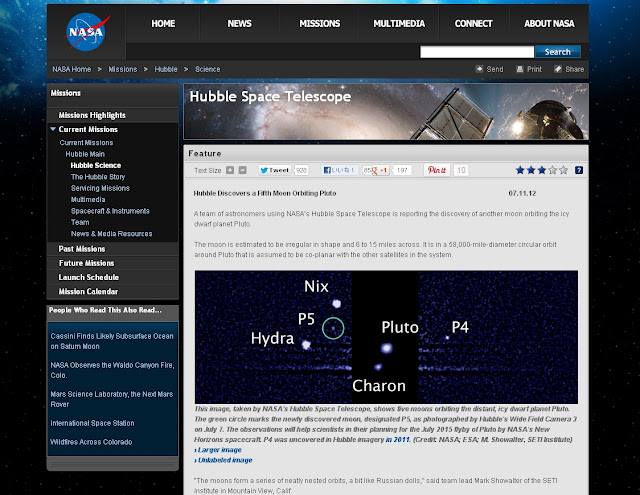Decrease text size with minus icon
640x495 pixels.
[242, 170]
